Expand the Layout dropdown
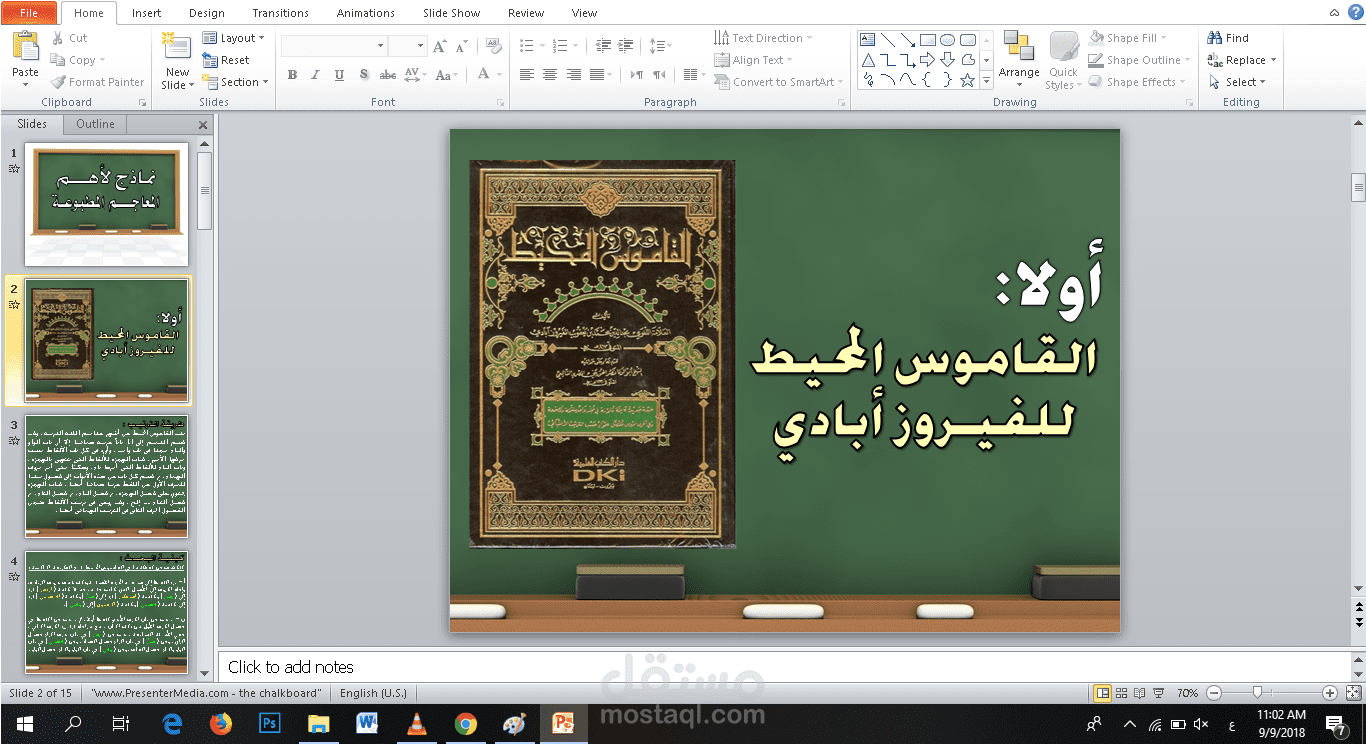Image resolution: width=1366 pixels, height=744 pixels. pyautogui.click(x=234, y=38)
